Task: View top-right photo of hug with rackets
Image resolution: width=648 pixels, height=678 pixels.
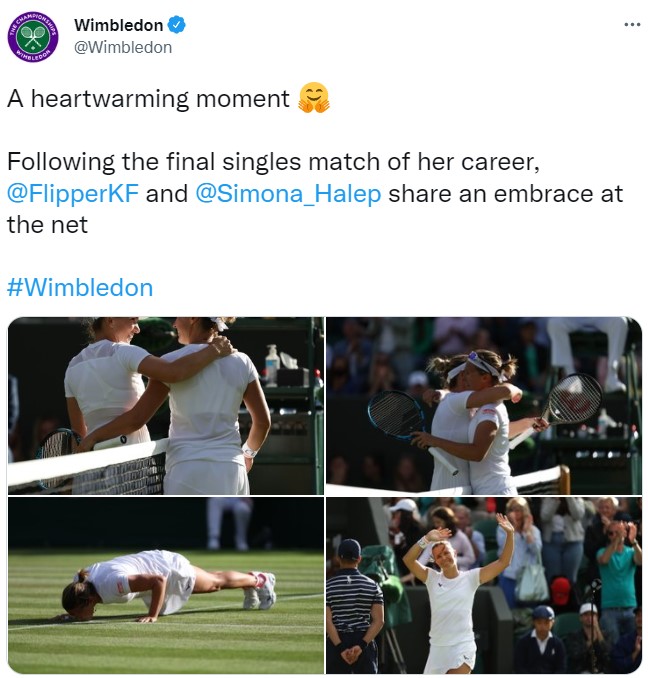Action: point(484,405)
